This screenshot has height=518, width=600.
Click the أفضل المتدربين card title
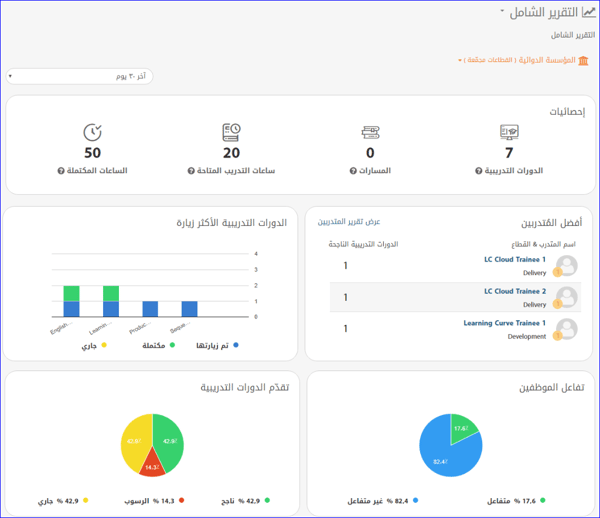(551, 223)
